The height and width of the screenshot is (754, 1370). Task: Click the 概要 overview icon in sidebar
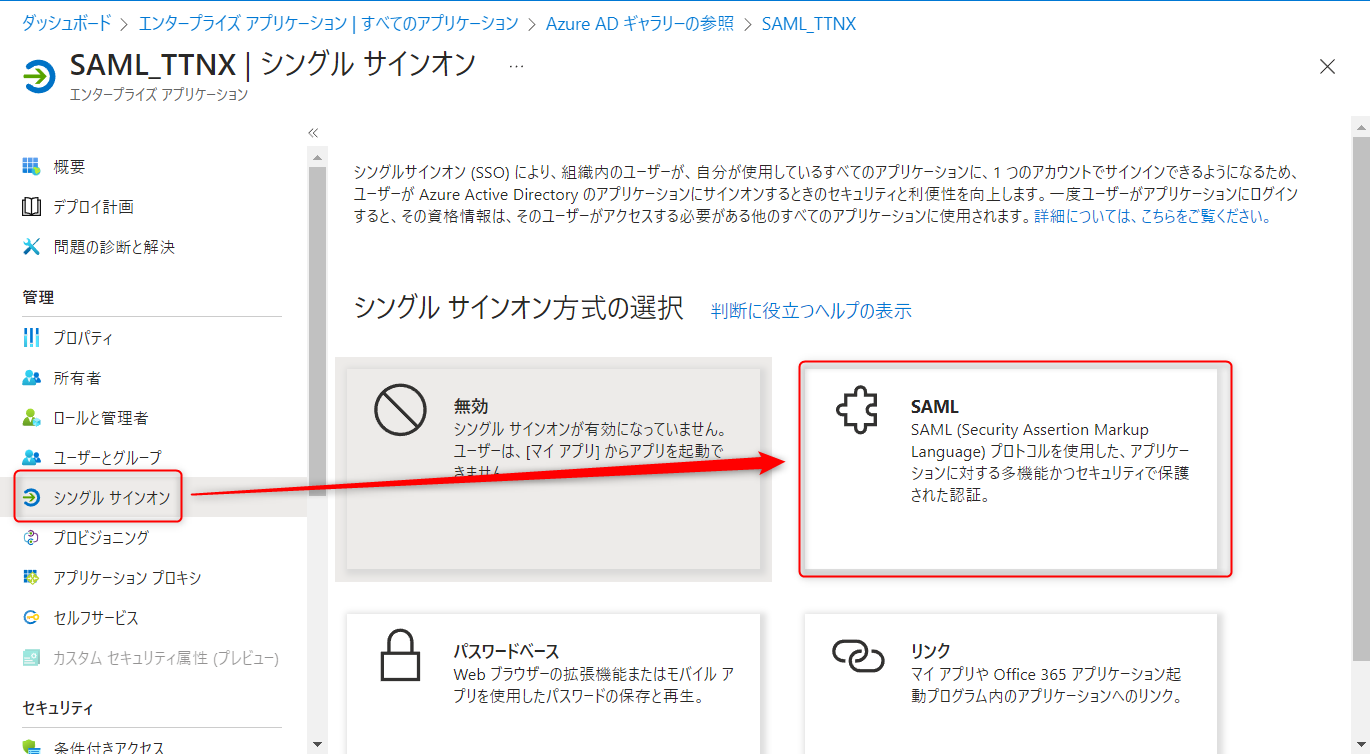coord(31,166)
